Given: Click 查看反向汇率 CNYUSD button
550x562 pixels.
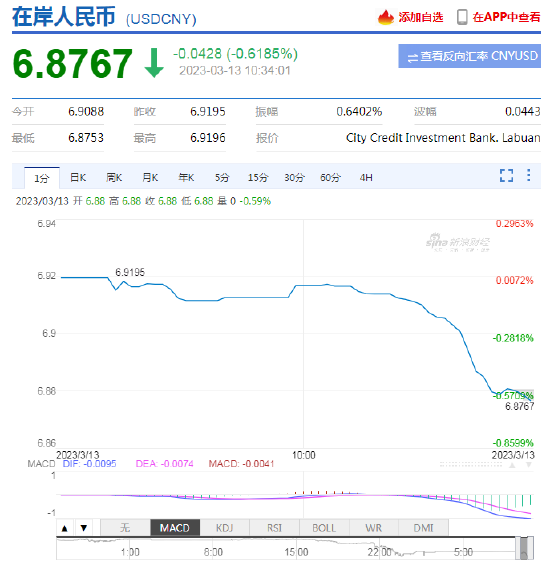Looking at the screenshot, I should tap(469, 56).
